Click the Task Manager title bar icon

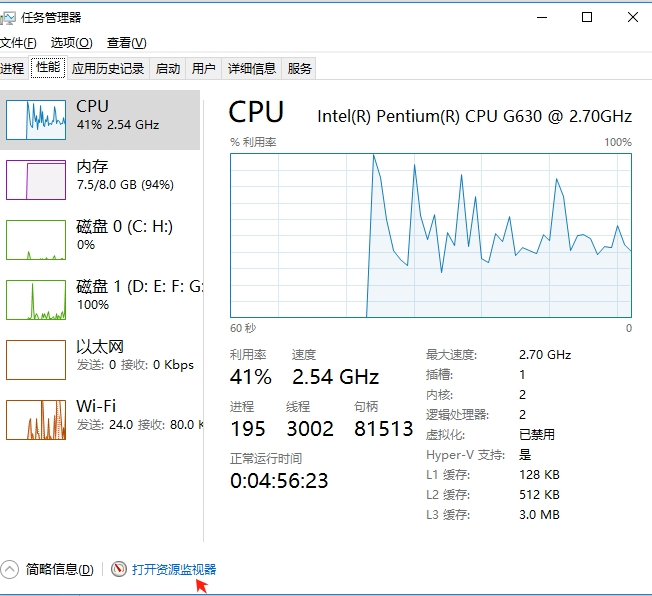8,18
